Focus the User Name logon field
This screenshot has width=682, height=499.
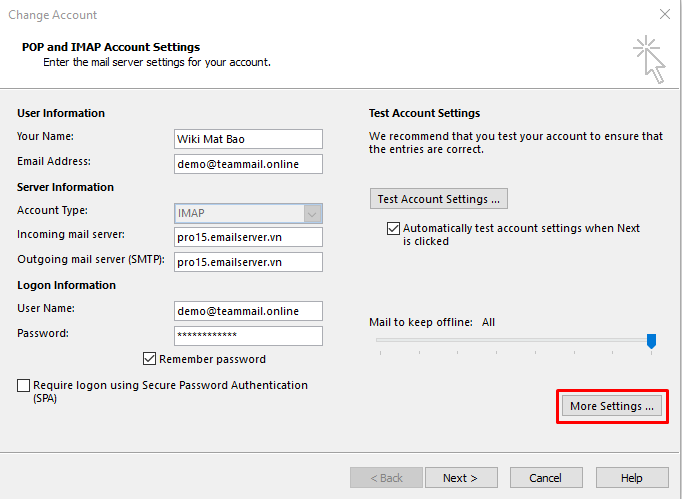[x=248, y=311]
